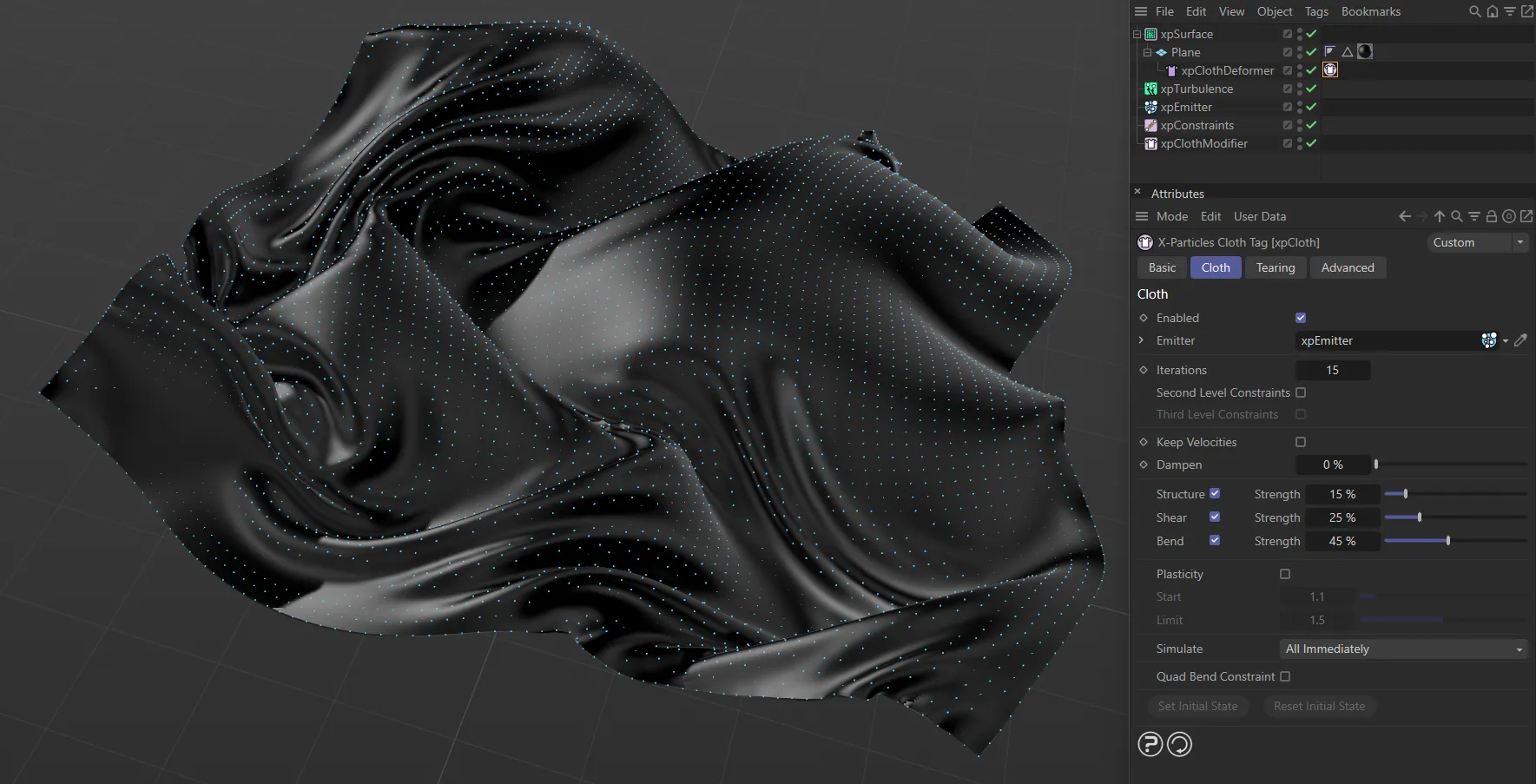Select the xpTurbulence object icon
The width and height of the screenshot is (1536, 784).
tap(1150, 89)
